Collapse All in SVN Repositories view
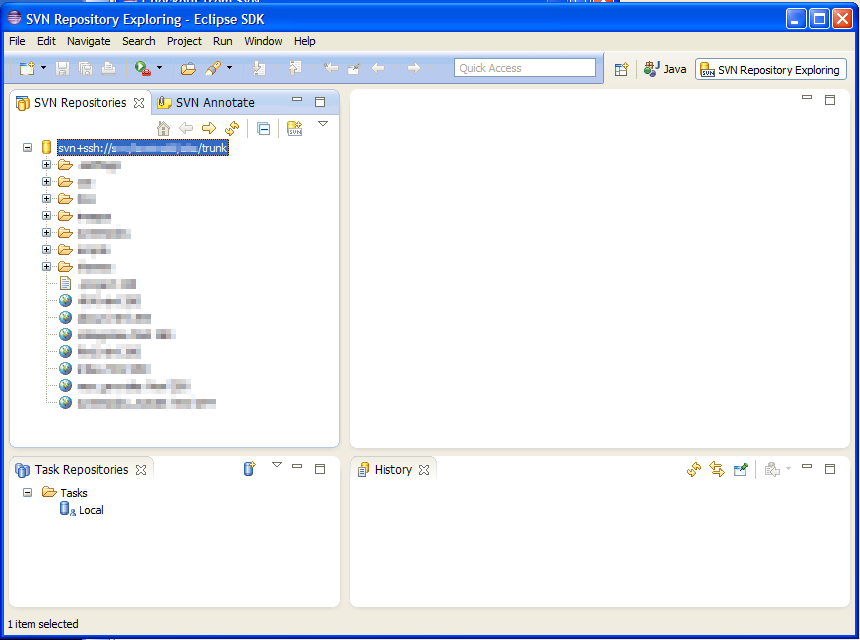860x640 pixels. [x=264, y=128]
